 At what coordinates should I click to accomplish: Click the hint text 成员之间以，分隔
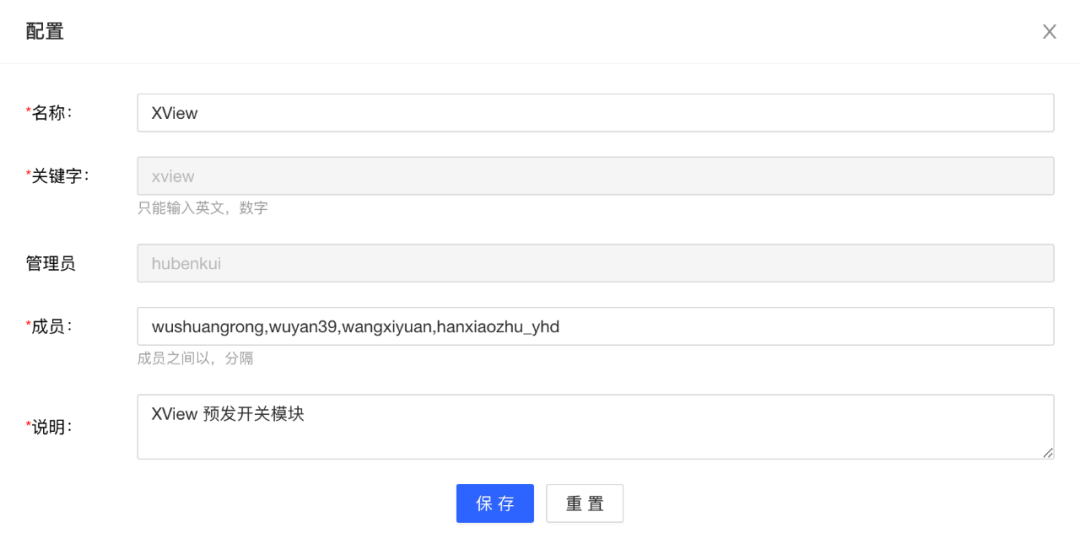(x=196, y=358)
